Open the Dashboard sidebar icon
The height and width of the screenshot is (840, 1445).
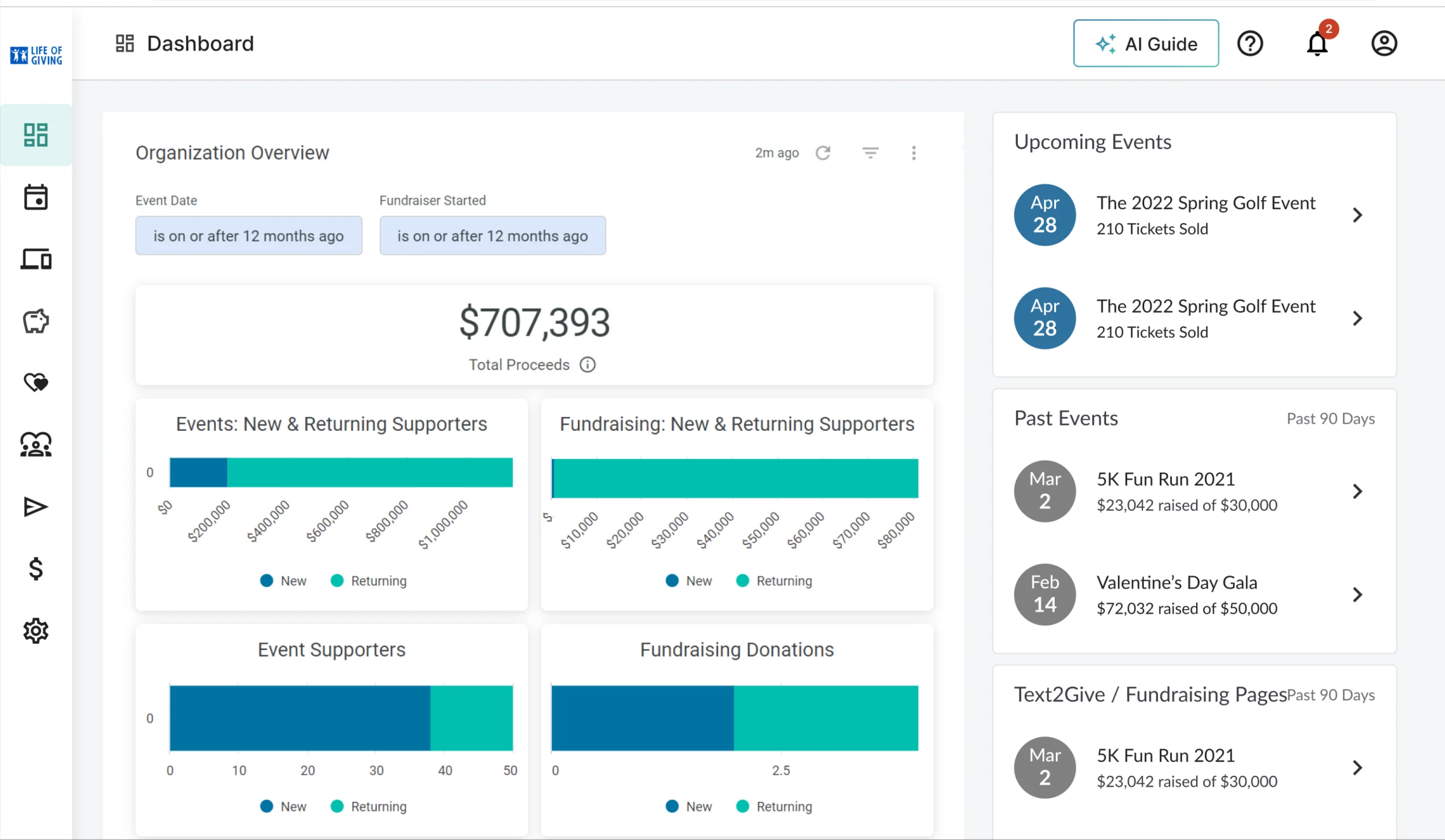point(36,135)
